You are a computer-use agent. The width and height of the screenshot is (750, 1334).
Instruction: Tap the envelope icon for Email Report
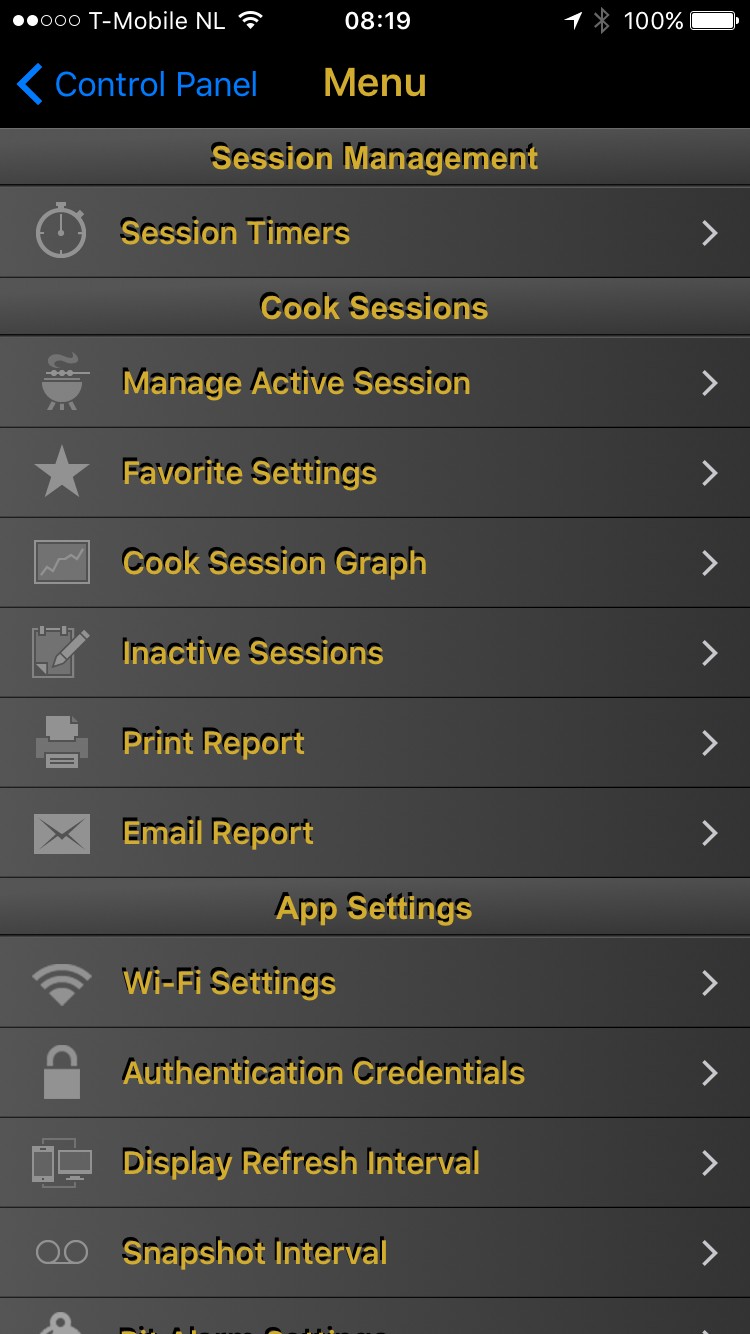62,833
